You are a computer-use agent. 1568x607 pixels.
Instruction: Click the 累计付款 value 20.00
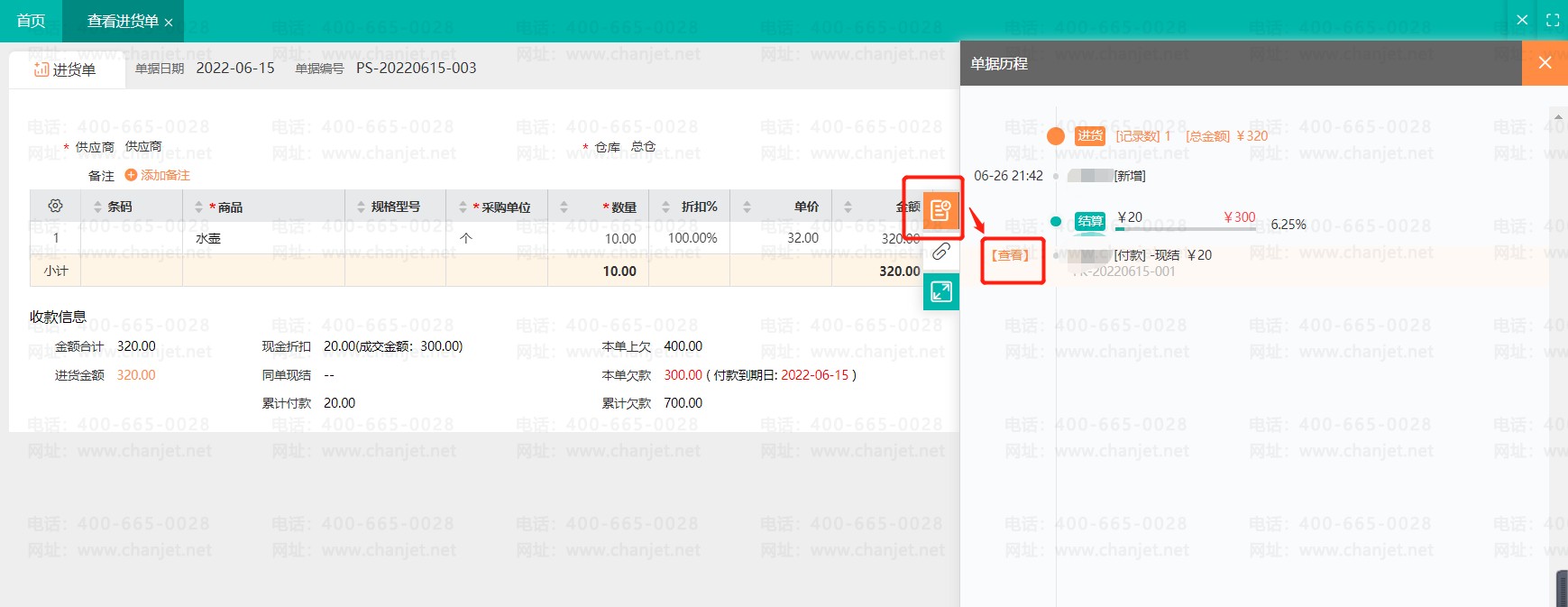click(339, 403)
